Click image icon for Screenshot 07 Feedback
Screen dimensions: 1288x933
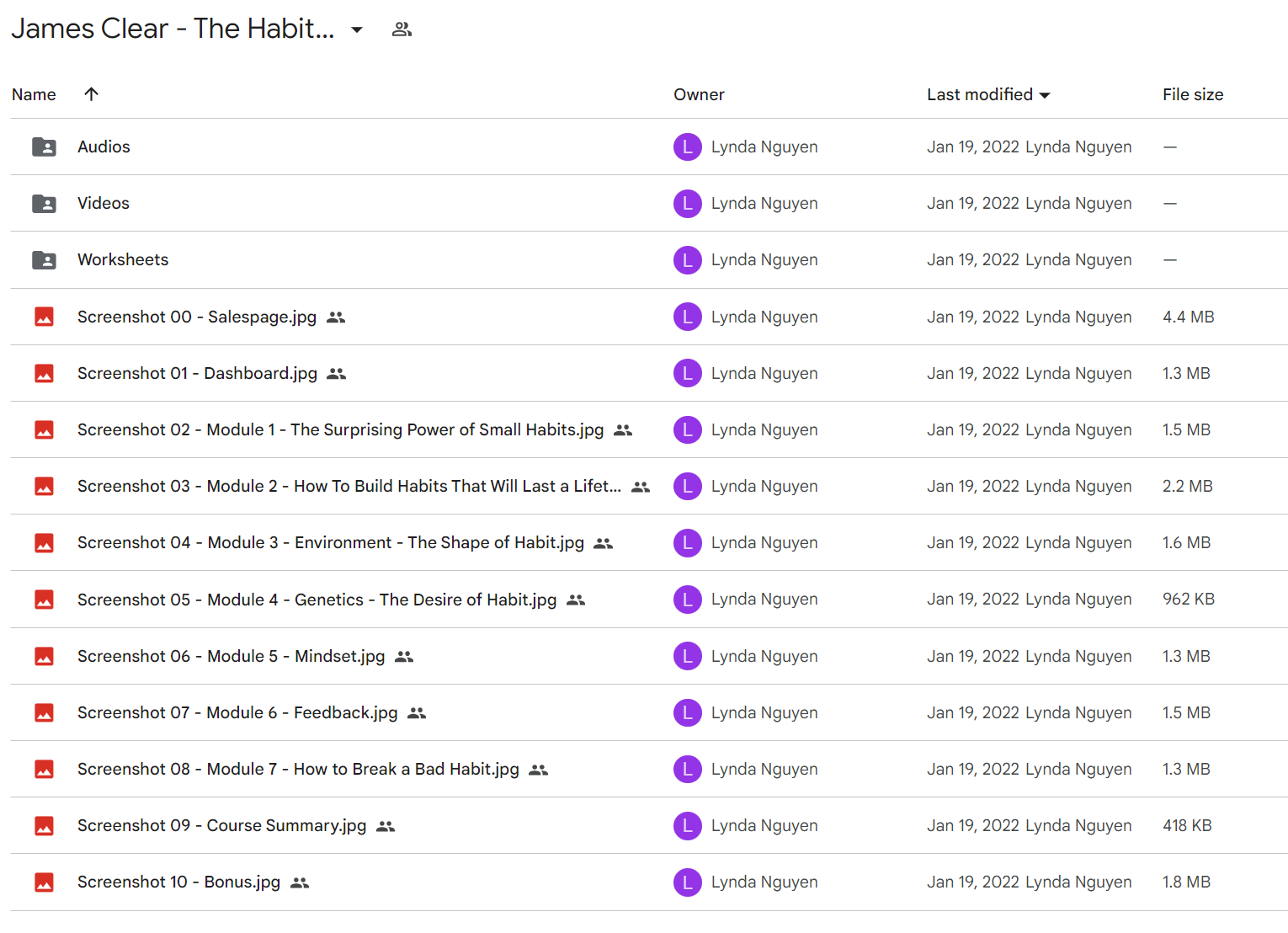[44, 712]
